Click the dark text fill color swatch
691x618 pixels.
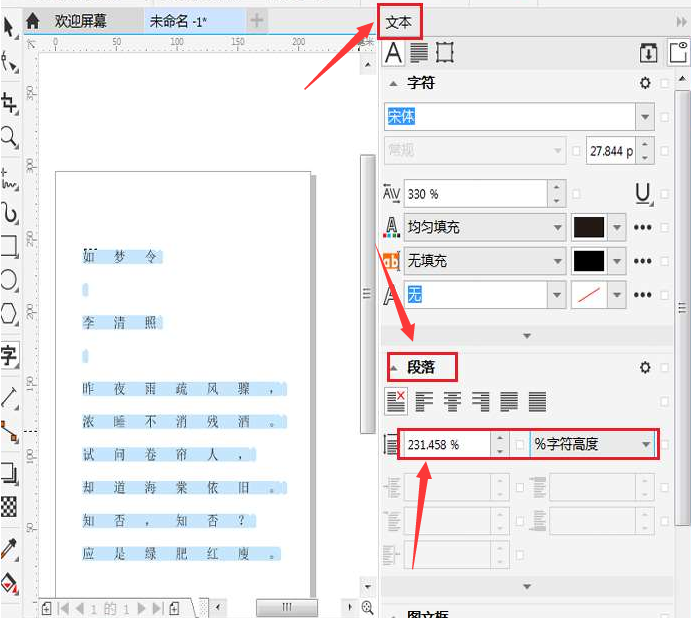tap(589, 227)
